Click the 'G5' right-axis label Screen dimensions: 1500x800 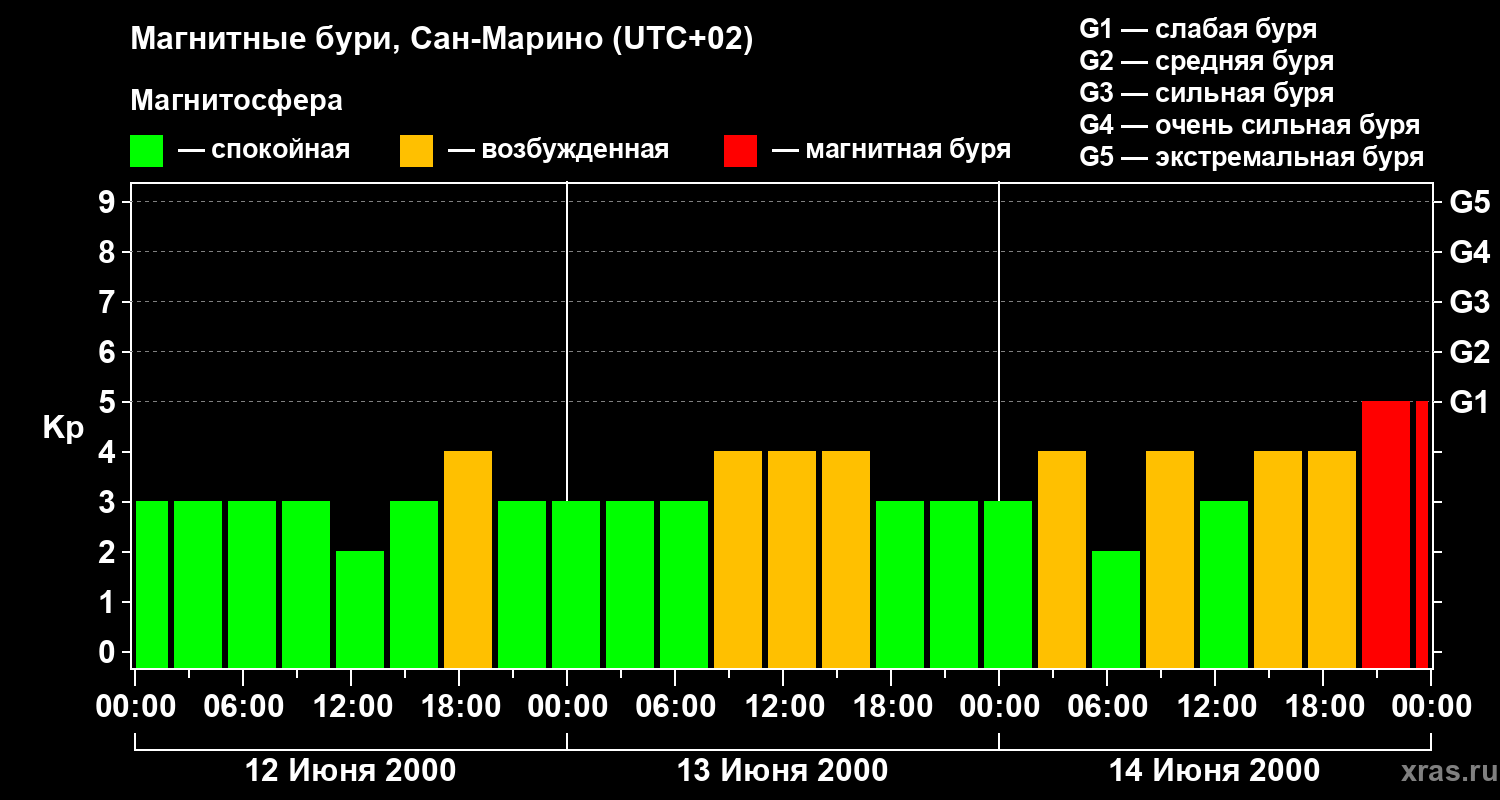tap(1469, 202)
